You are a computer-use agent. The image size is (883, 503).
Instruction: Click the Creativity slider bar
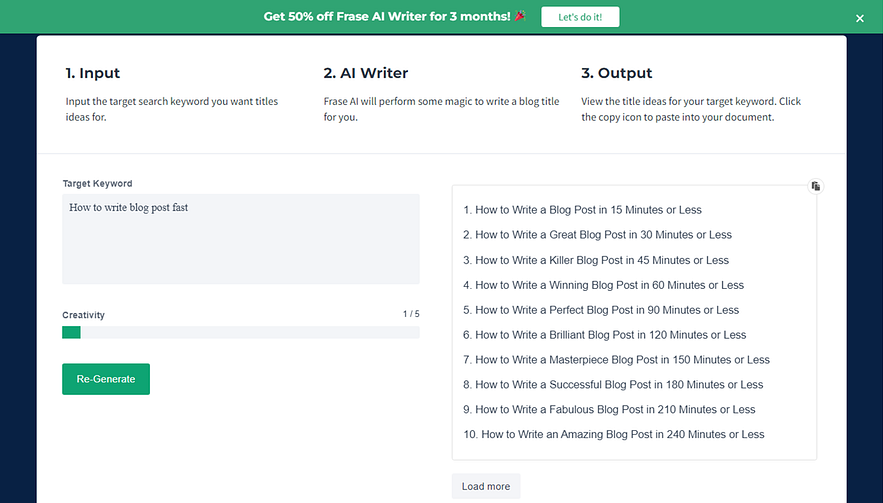[241, 332]
